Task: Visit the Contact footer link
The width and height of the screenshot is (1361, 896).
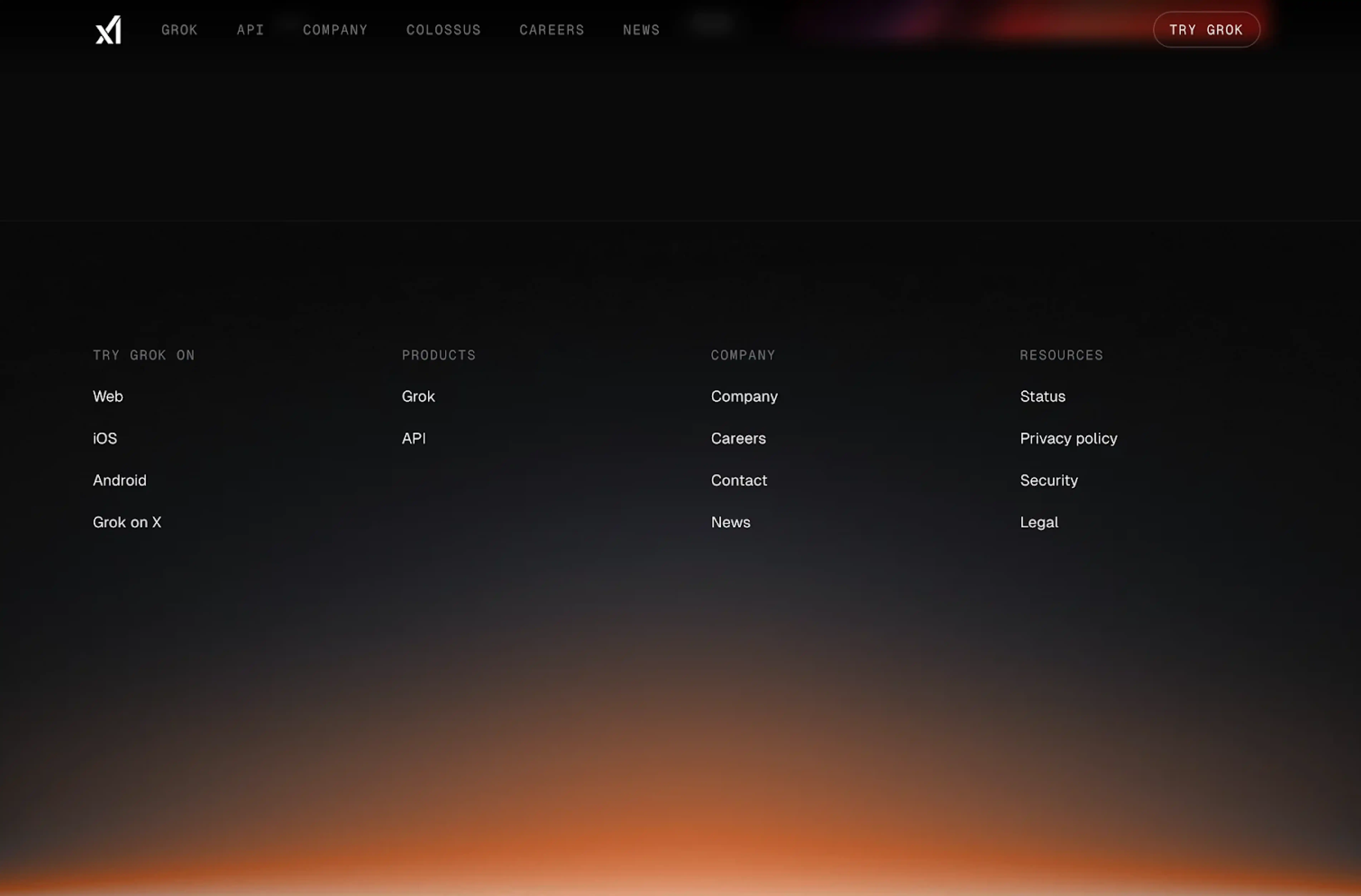Action: pyautogui.click(x=739, y=480)
